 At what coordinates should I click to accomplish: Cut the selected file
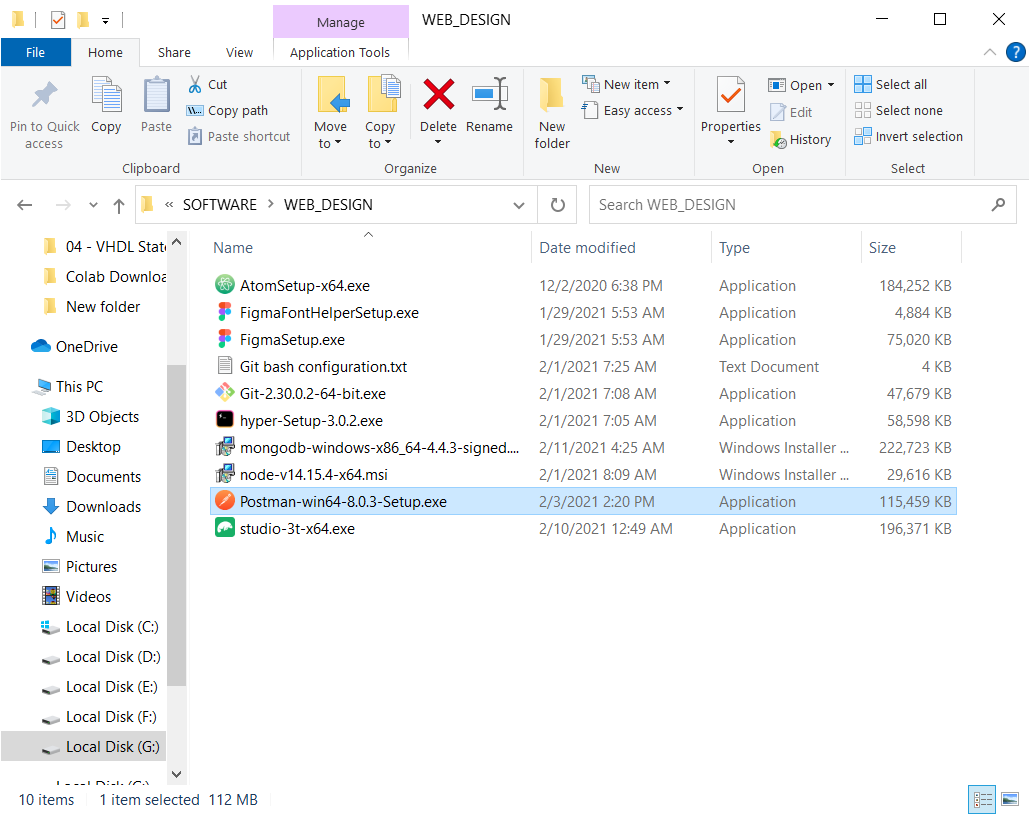(x=208, y=84)
